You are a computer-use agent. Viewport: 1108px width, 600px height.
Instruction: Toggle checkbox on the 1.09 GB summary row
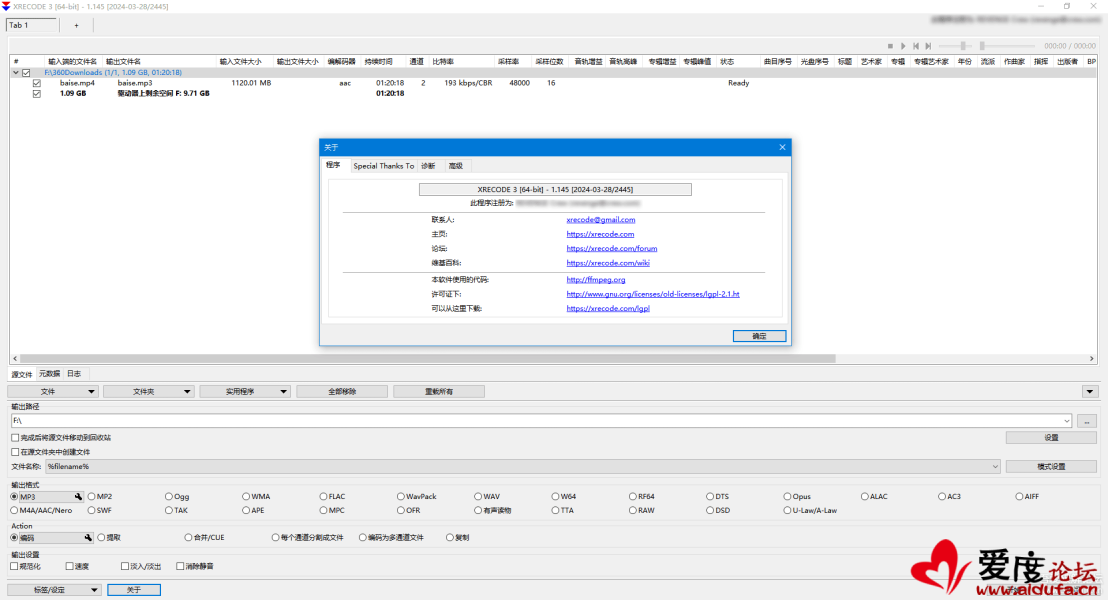point(37,93)
